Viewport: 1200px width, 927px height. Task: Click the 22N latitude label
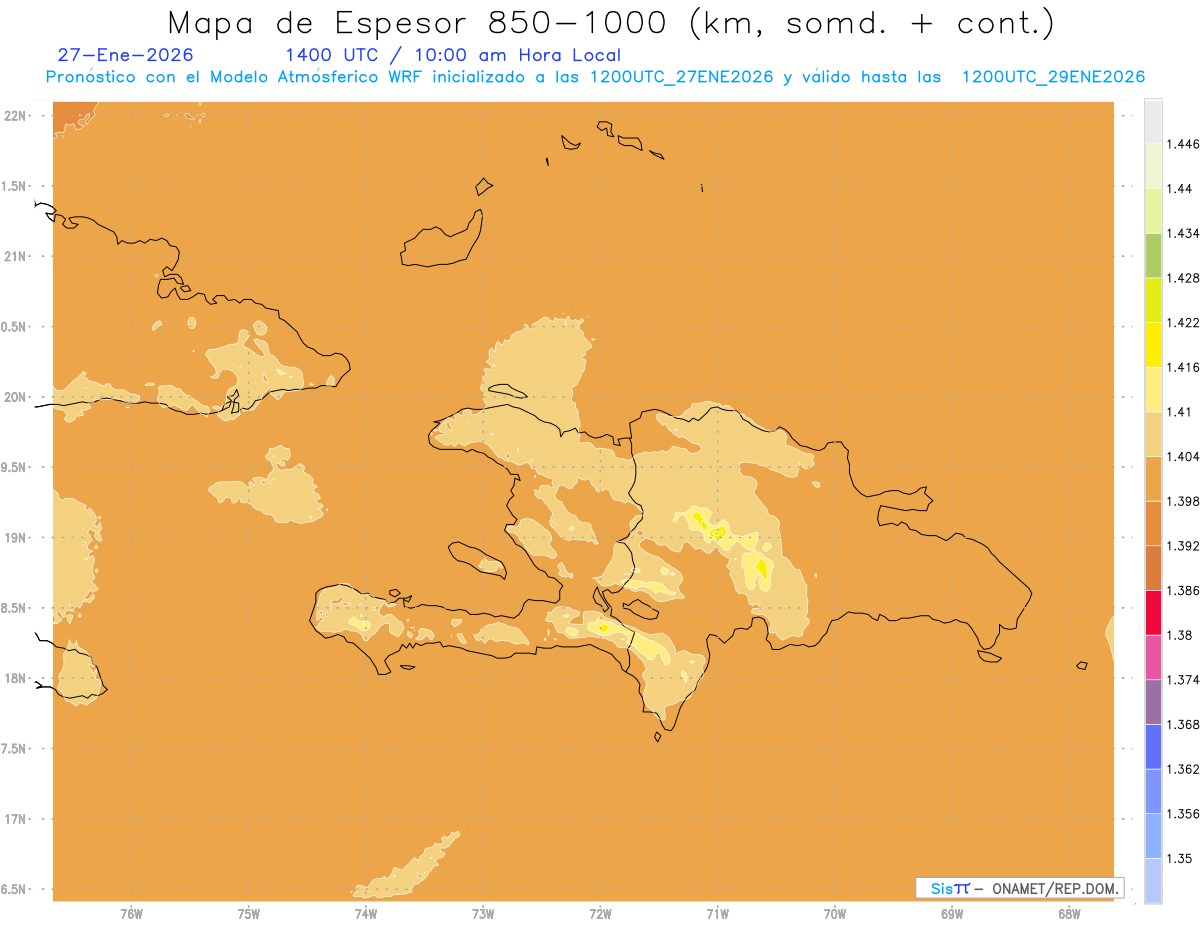point(17,115)
